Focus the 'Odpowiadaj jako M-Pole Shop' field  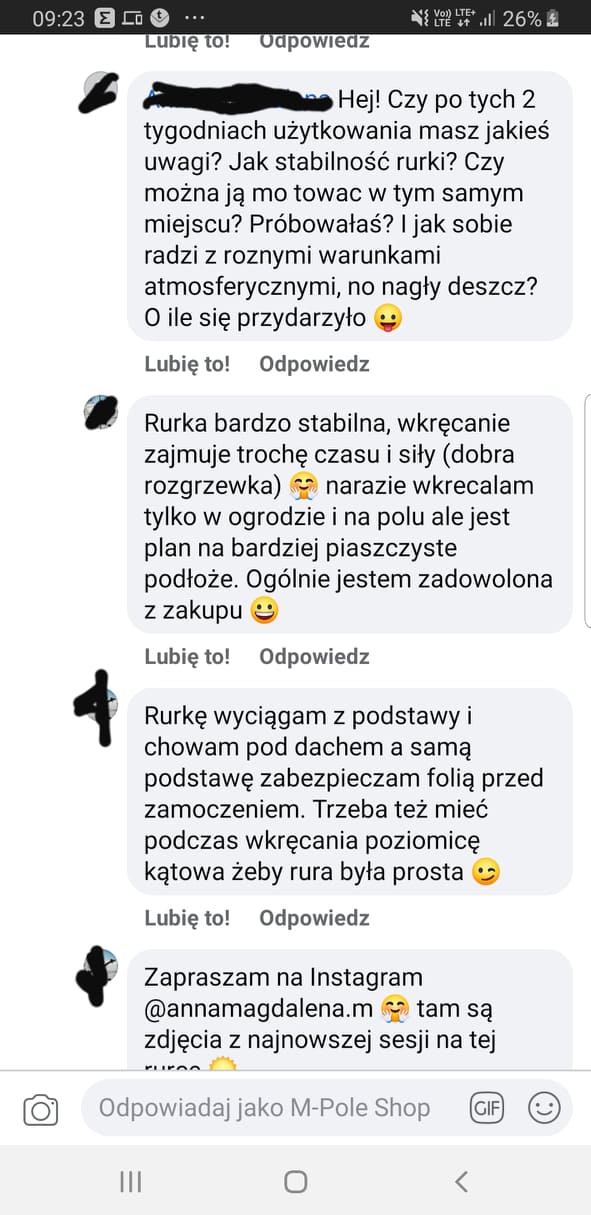[265, 1108]
